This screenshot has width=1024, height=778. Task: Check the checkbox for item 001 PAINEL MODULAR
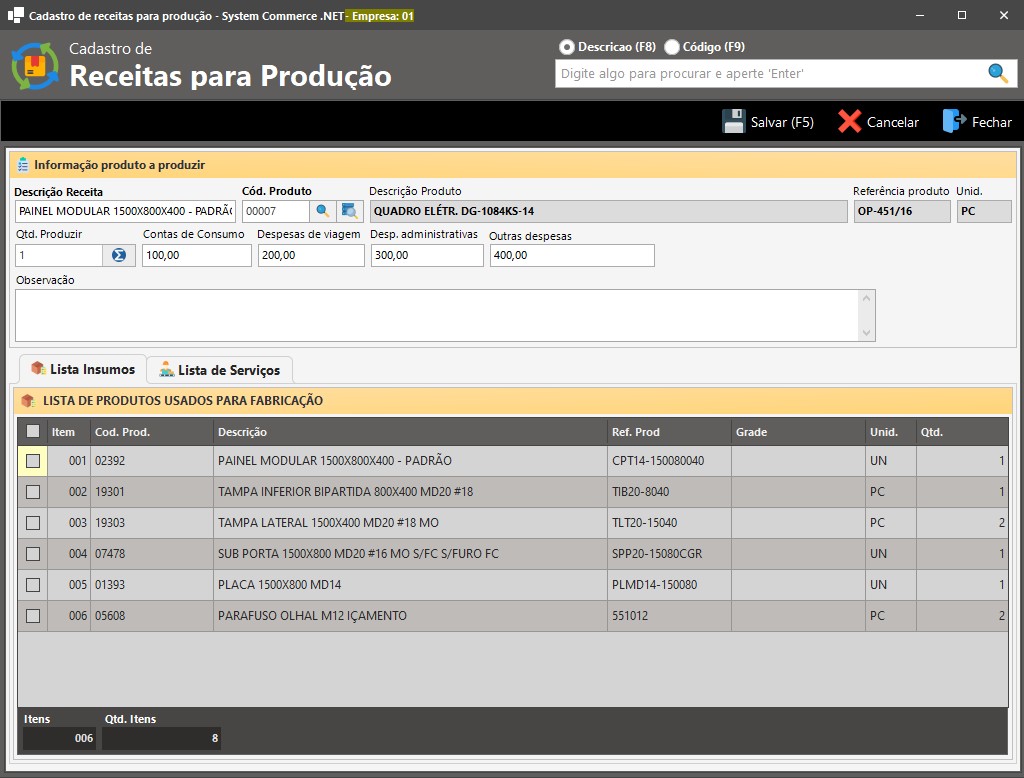click(32, 461)
